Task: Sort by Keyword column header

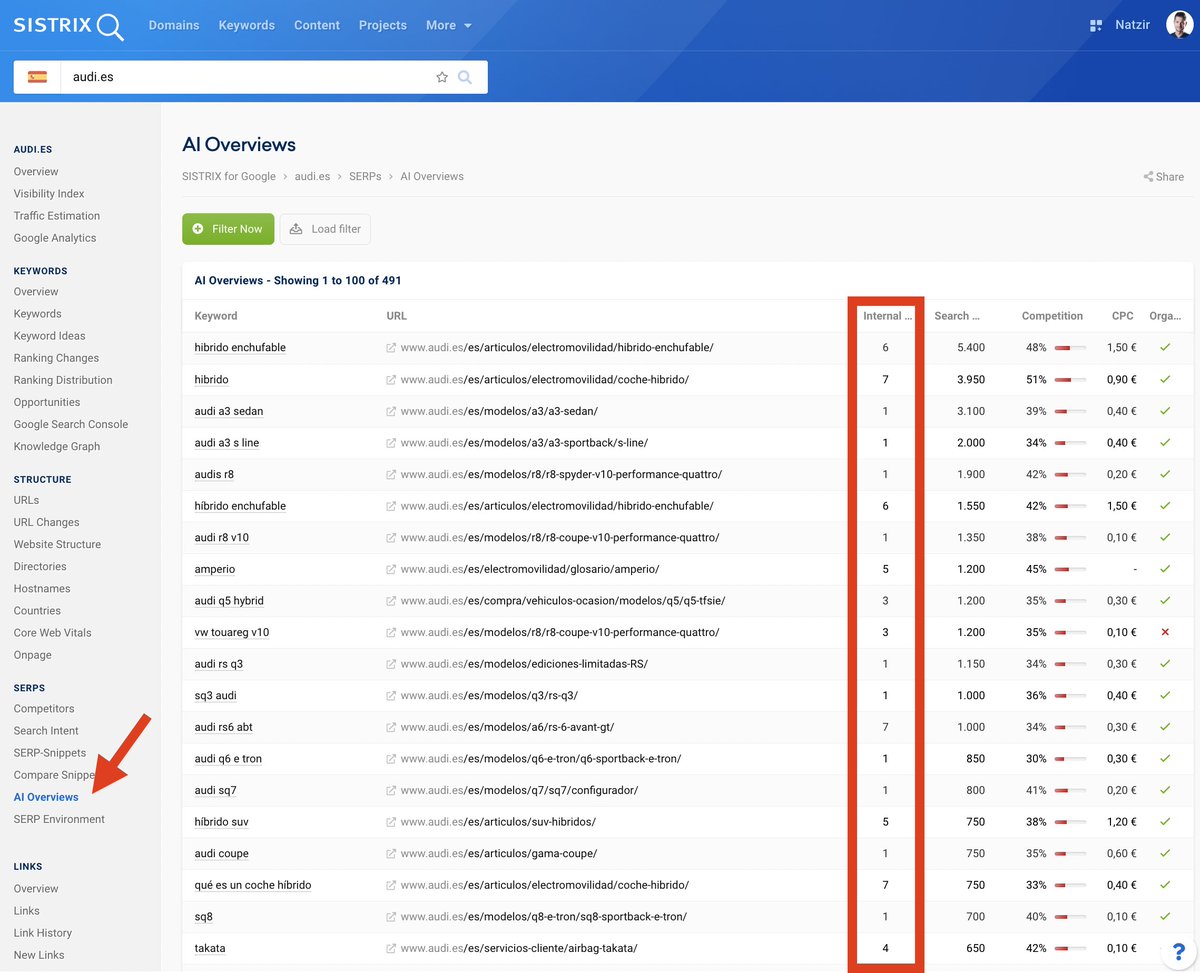Action: [216, 316]
